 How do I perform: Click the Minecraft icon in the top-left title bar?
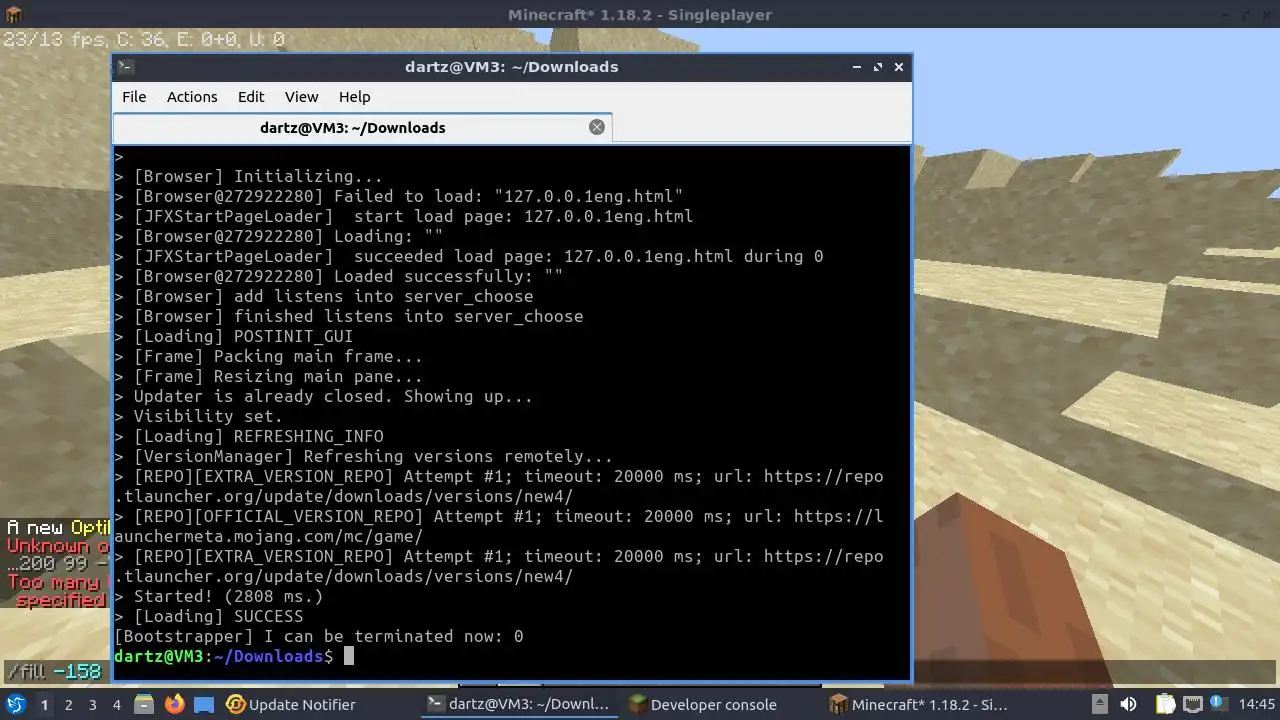click(x=13, y=14)
